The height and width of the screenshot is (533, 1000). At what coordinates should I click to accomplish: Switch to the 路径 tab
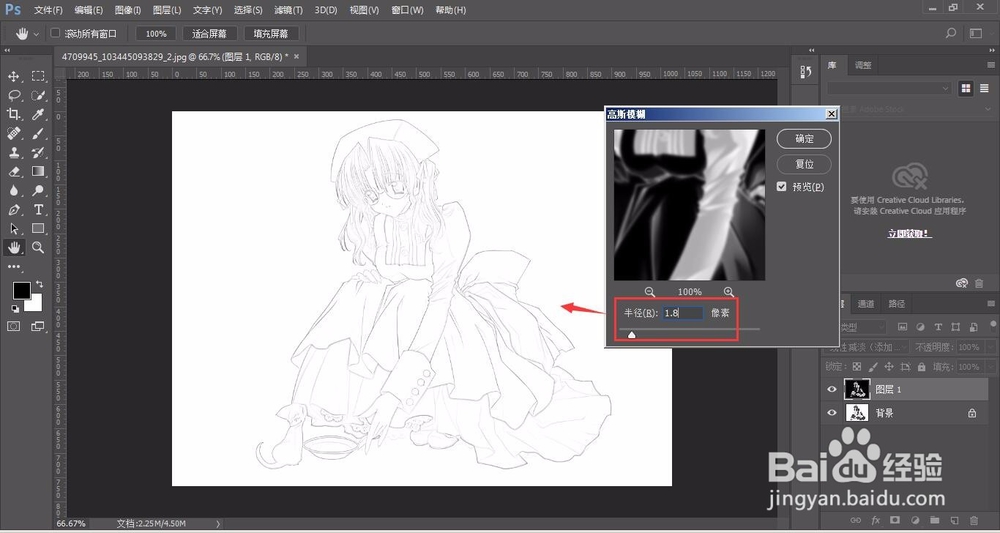(897, 303)
